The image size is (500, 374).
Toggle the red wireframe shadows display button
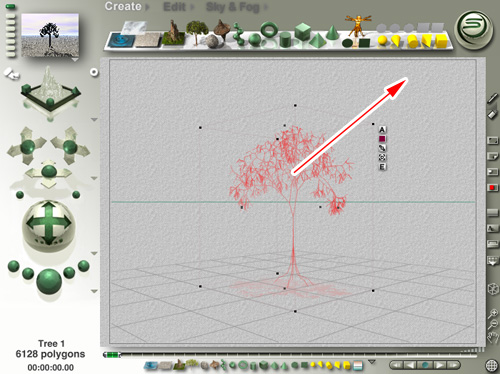492,188
